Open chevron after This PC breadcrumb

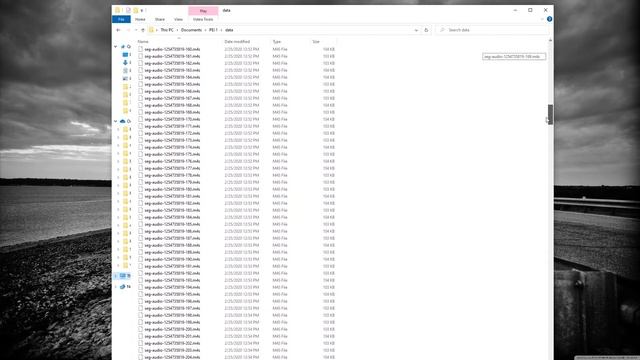[177, 30]
